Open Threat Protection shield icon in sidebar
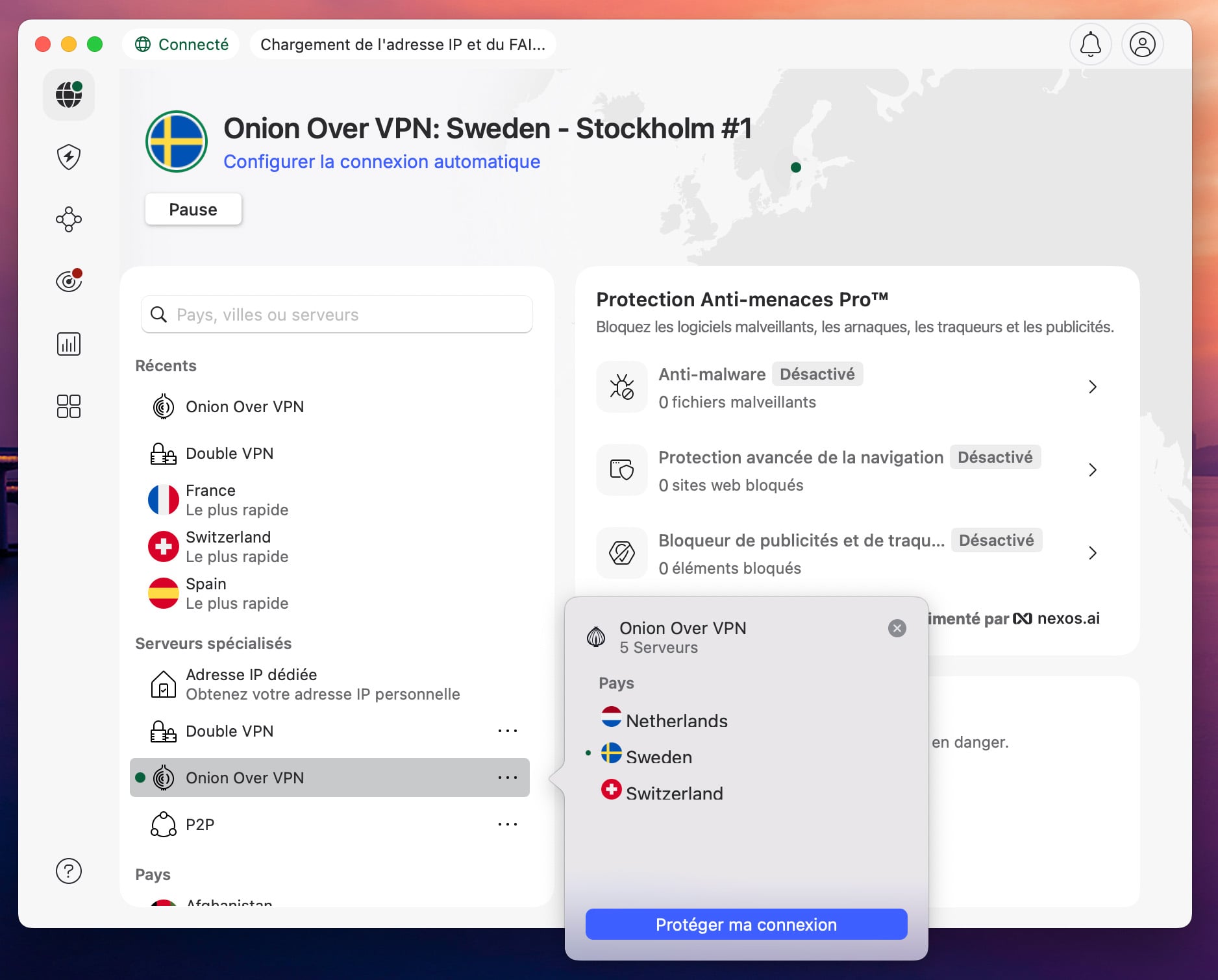Viewport: 1218px width, 980px height. [69, 157]
